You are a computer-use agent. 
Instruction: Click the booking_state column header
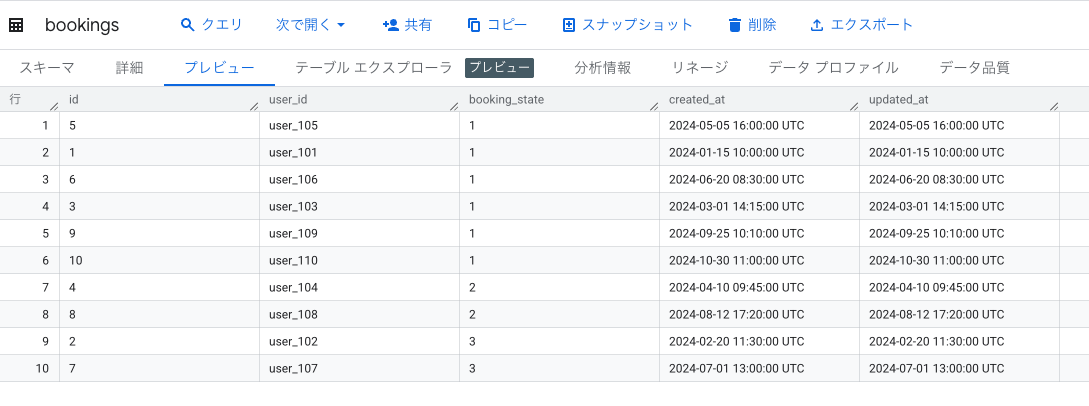(560, 99)
